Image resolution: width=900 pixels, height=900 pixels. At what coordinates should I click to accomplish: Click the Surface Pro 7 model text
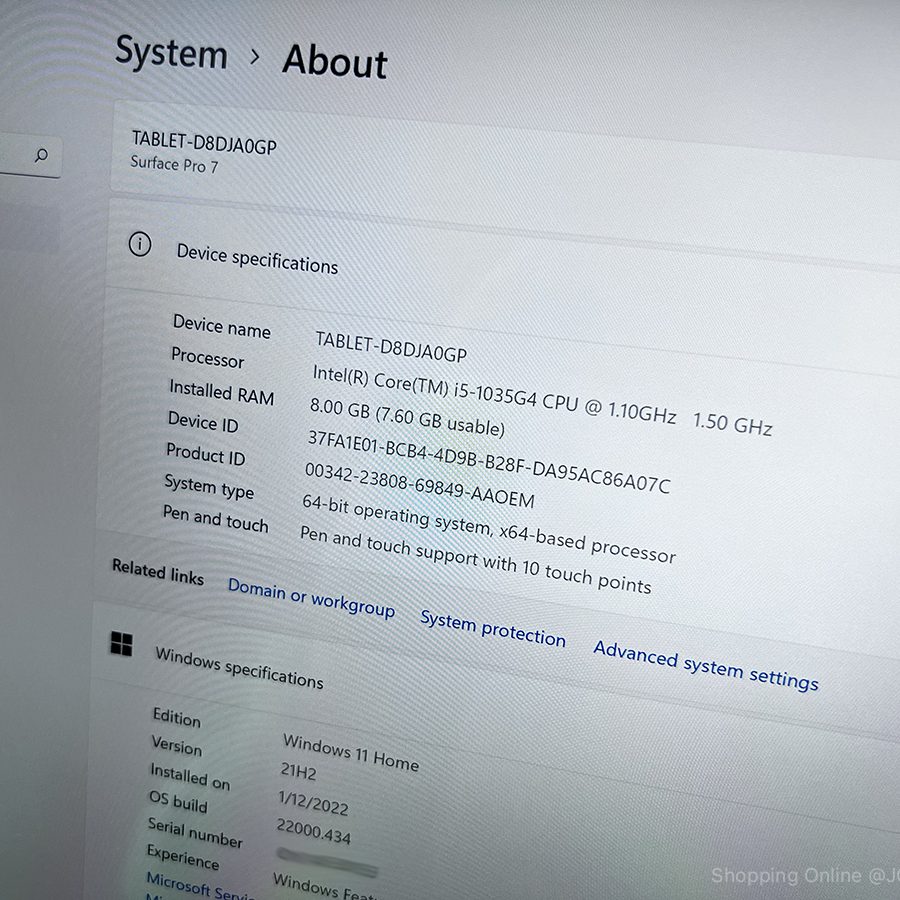tap(174, 165)
